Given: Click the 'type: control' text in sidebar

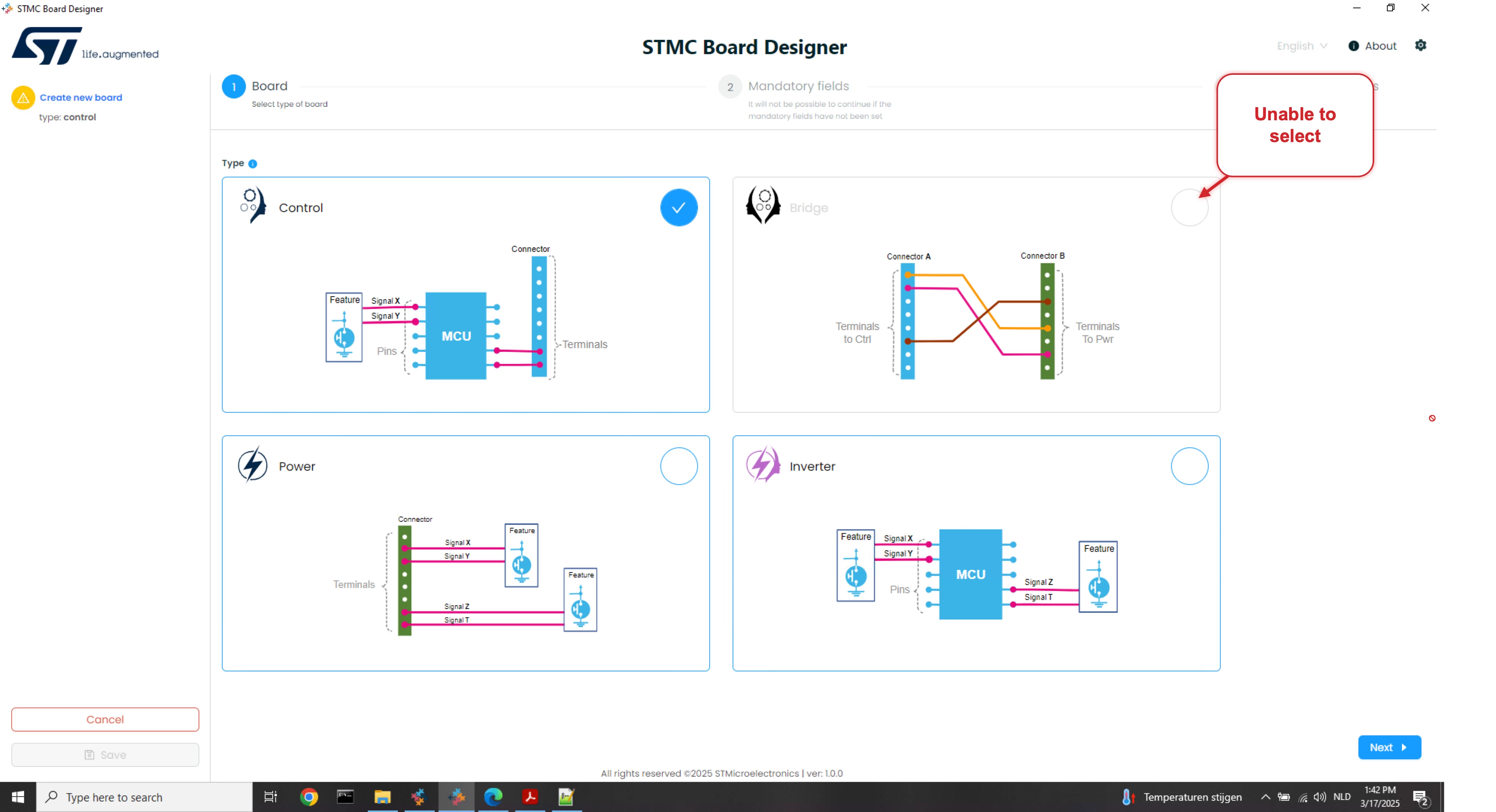Looking at the screenshot, I should (x=67, y=117).
